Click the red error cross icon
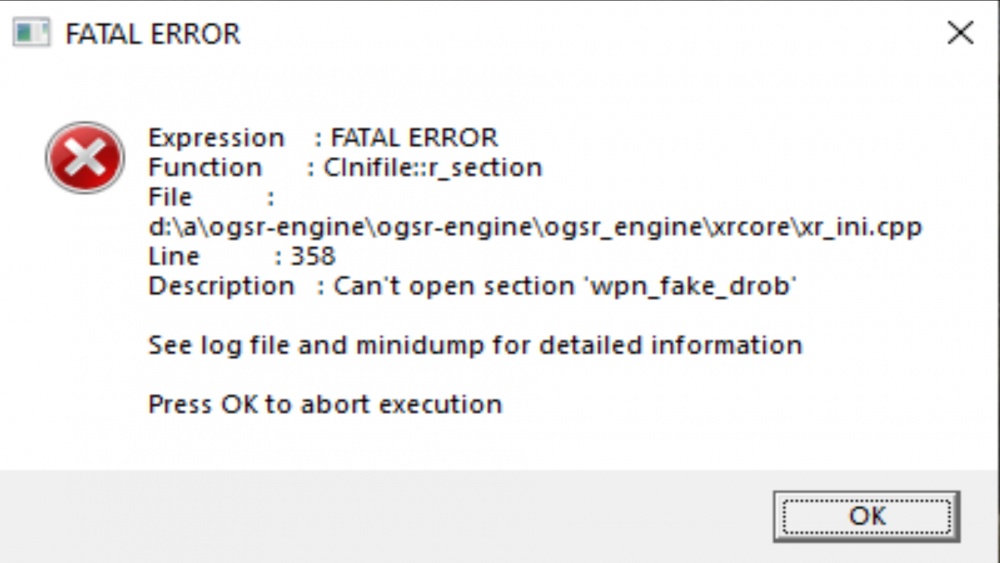Screen dimensions: 1000x563 click(85, 158)
